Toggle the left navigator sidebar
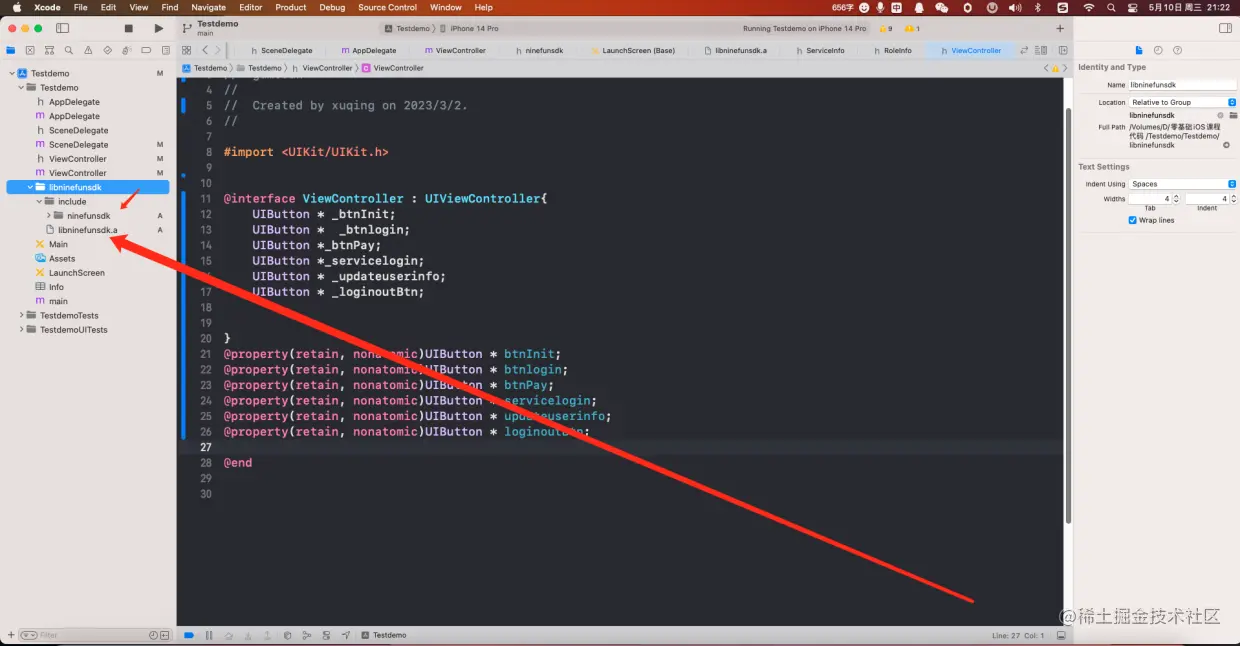Viewport: 1240px width, 646px height. [x=62, y=28]
